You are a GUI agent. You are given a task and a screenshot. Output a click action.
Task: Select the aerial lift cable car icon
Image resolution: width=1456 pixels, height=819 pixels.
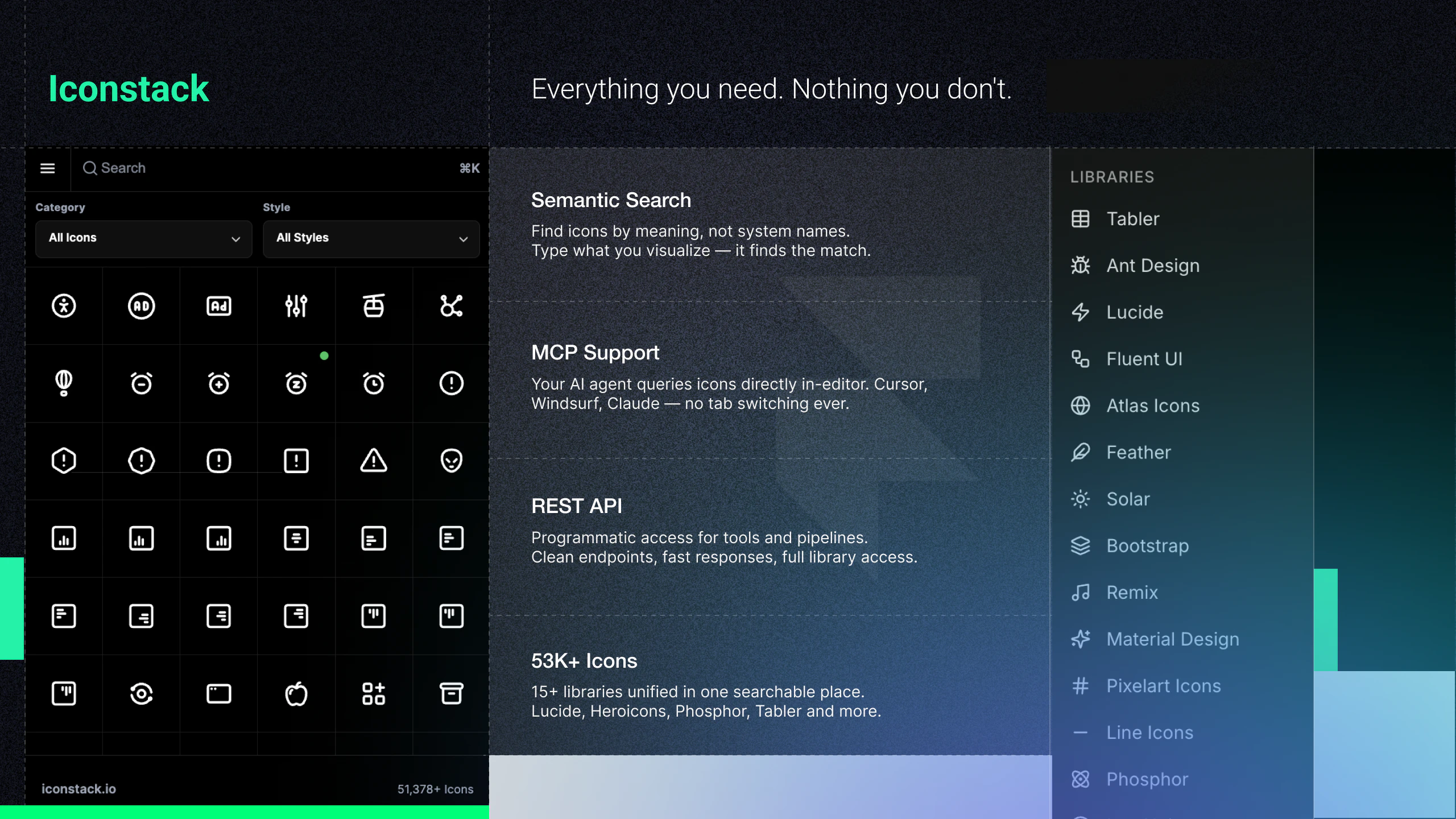[x=374, y=306]
